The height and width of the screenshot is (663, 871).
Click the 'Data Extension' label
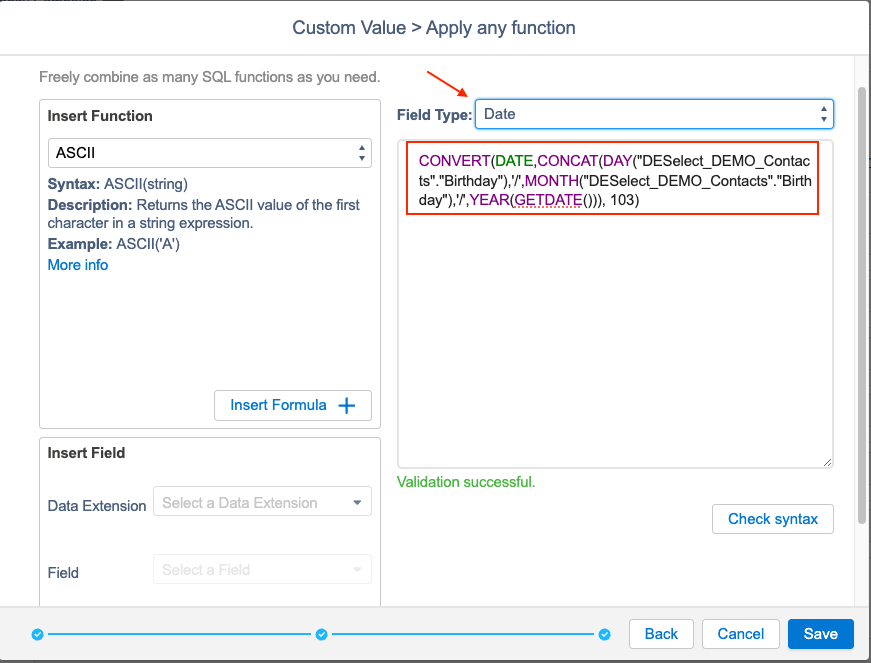[97, 506]
